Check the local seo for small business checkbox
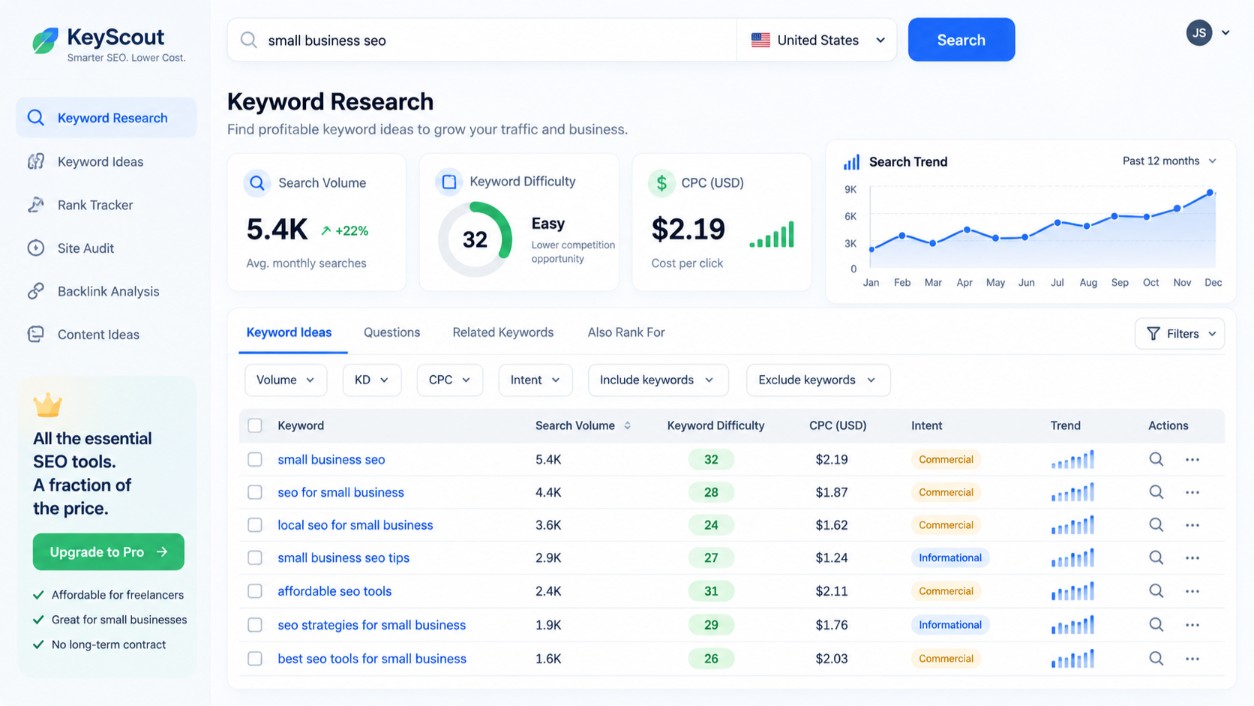1254x706 pixels. click(x=255, y=525)
